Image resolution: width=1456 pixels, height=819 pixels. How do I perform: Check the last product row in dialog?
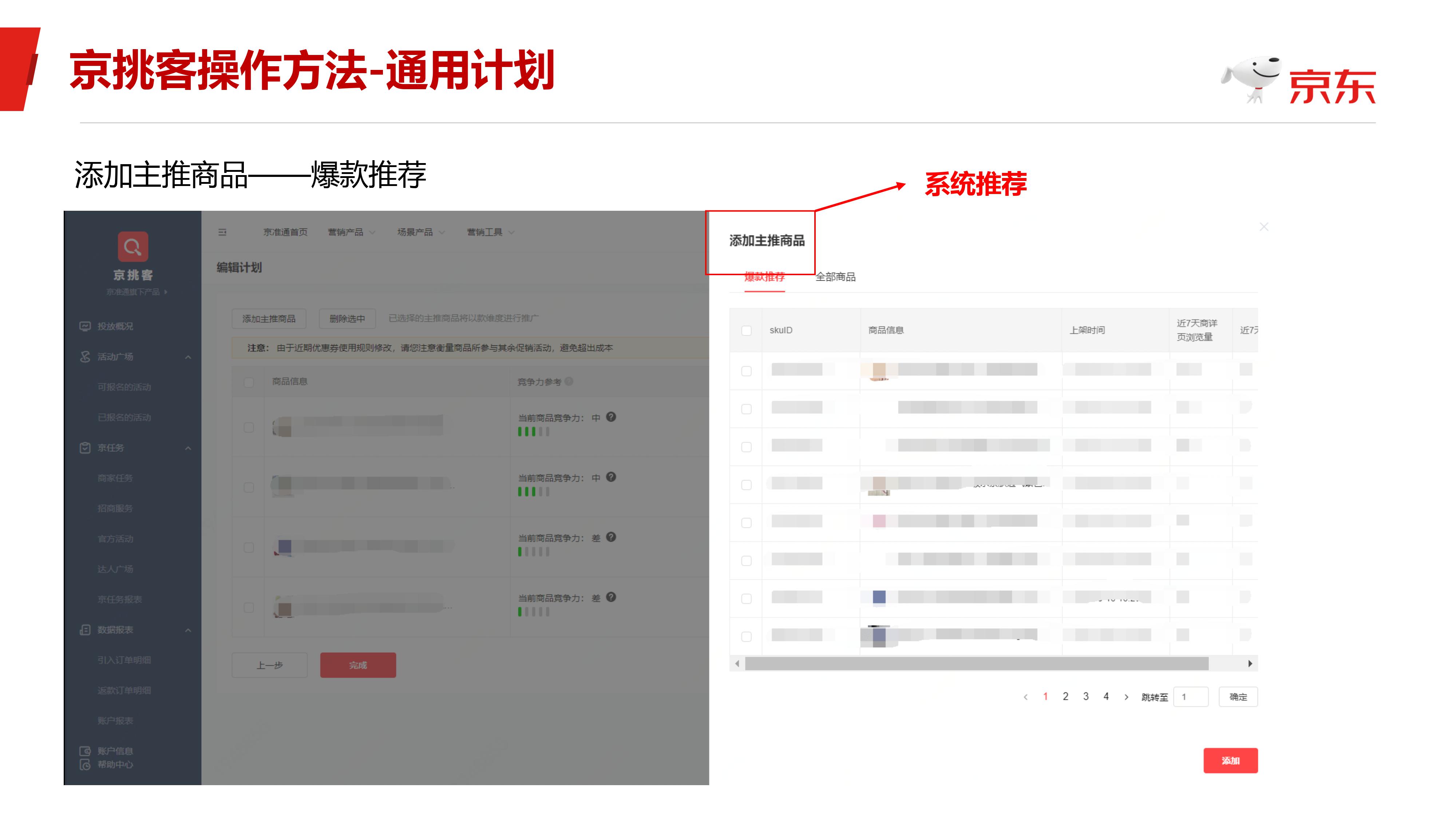click(x=747, y=636)
